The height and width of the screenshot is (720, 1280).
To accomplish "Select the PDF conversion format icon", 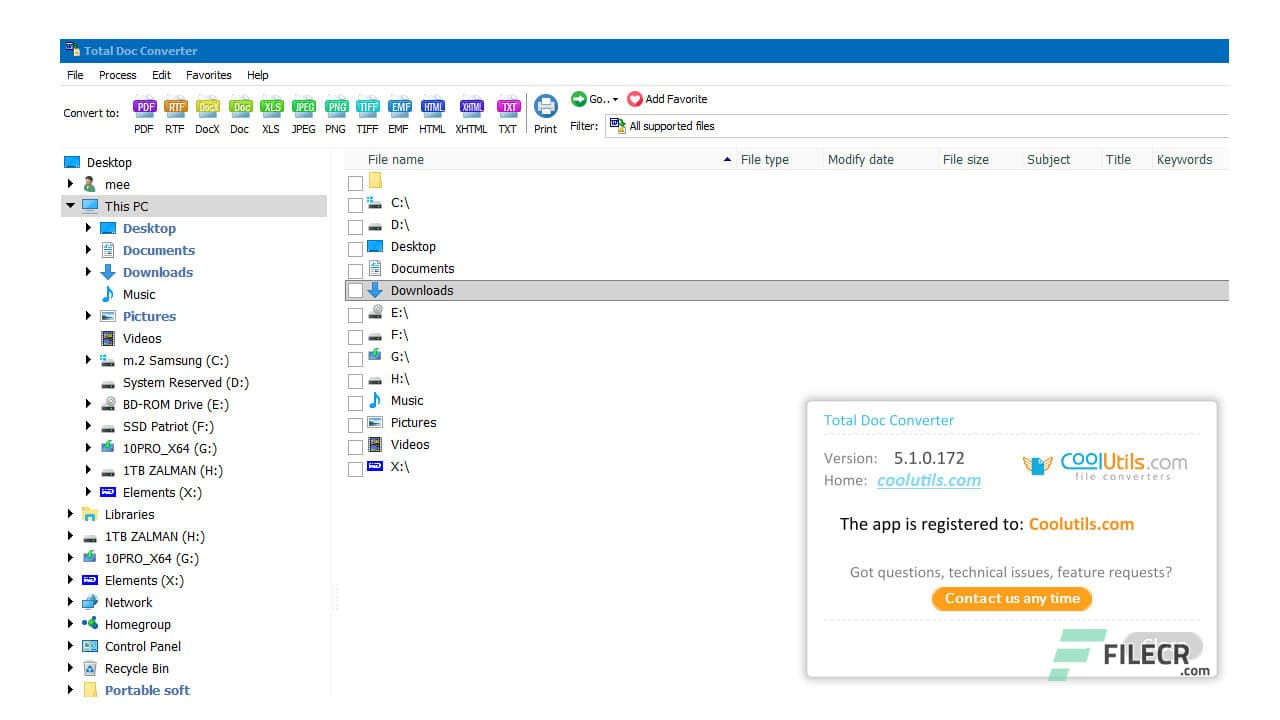I will point(144,107).
